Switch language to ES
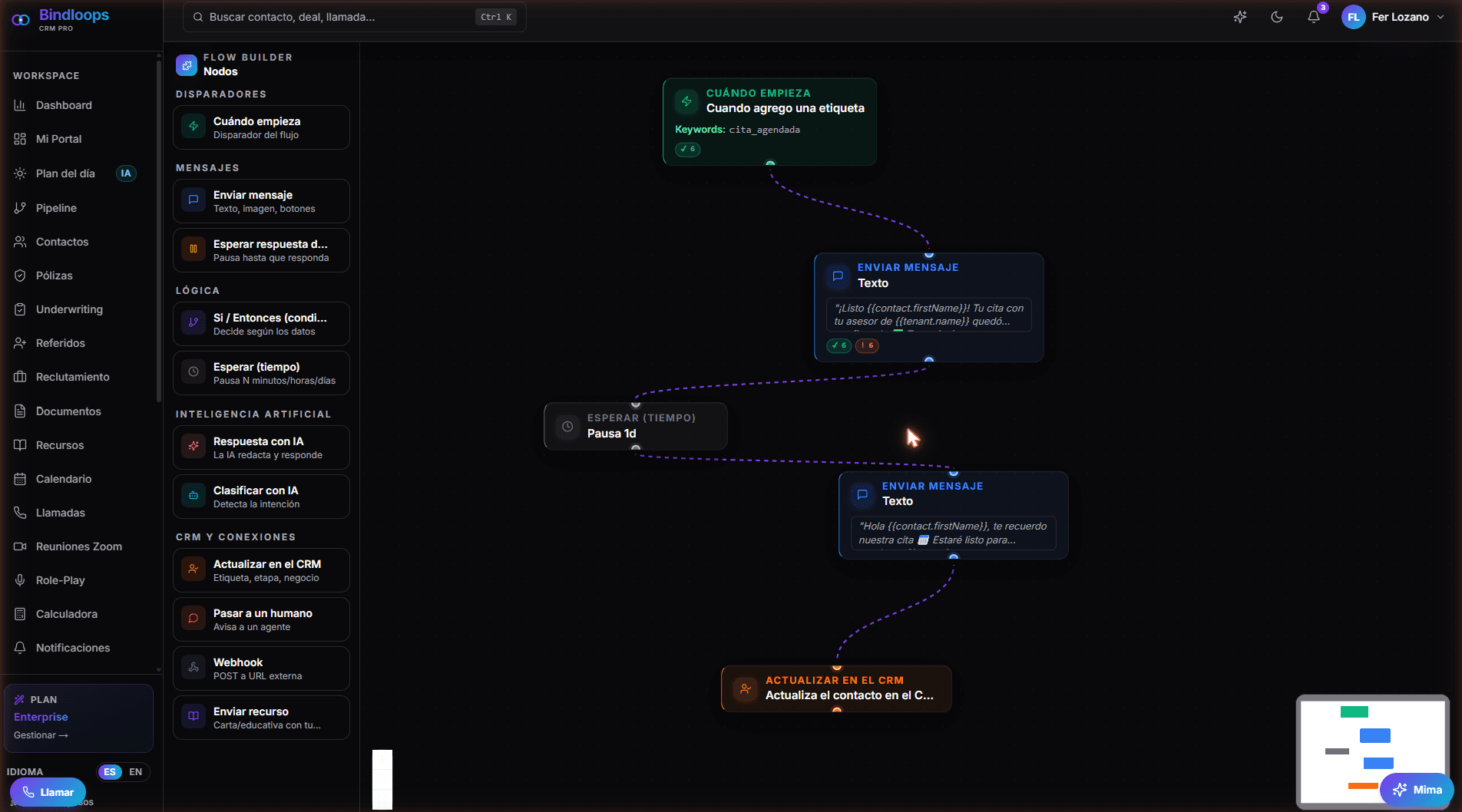The height and width of the screenshot is (812, 1462). [110, 772]
